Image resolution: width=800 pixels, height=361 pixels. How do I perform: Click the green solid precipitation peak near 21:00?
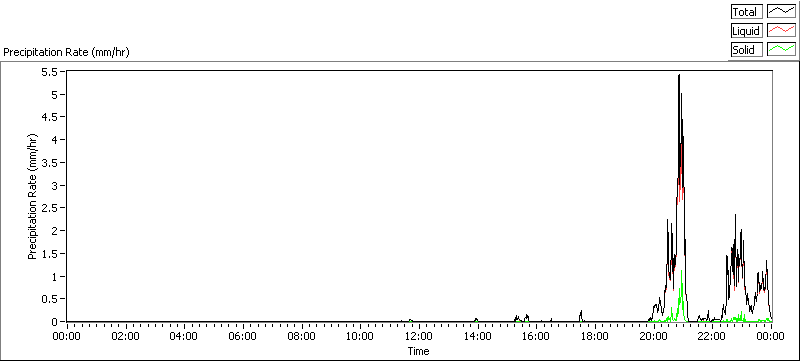point(682,272)
